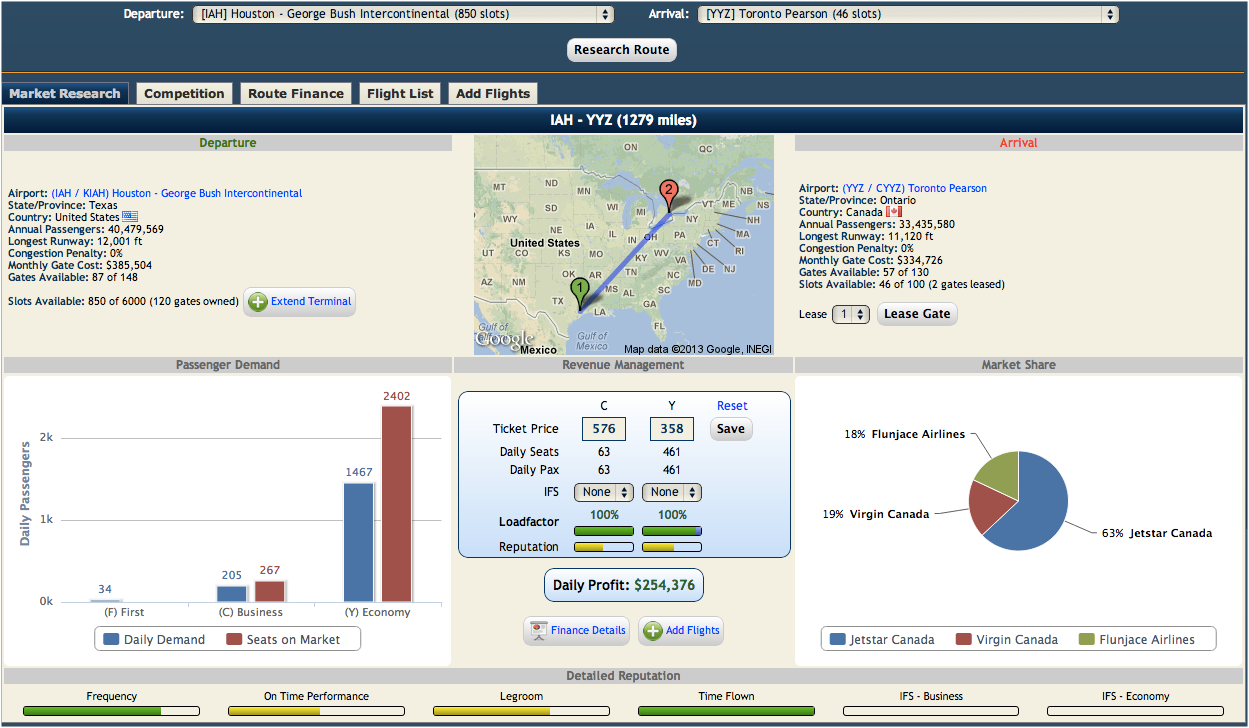This screenshot has width=1249, height=728.
Task: Open the Departure airport dropdown
Action: point(403,14)
